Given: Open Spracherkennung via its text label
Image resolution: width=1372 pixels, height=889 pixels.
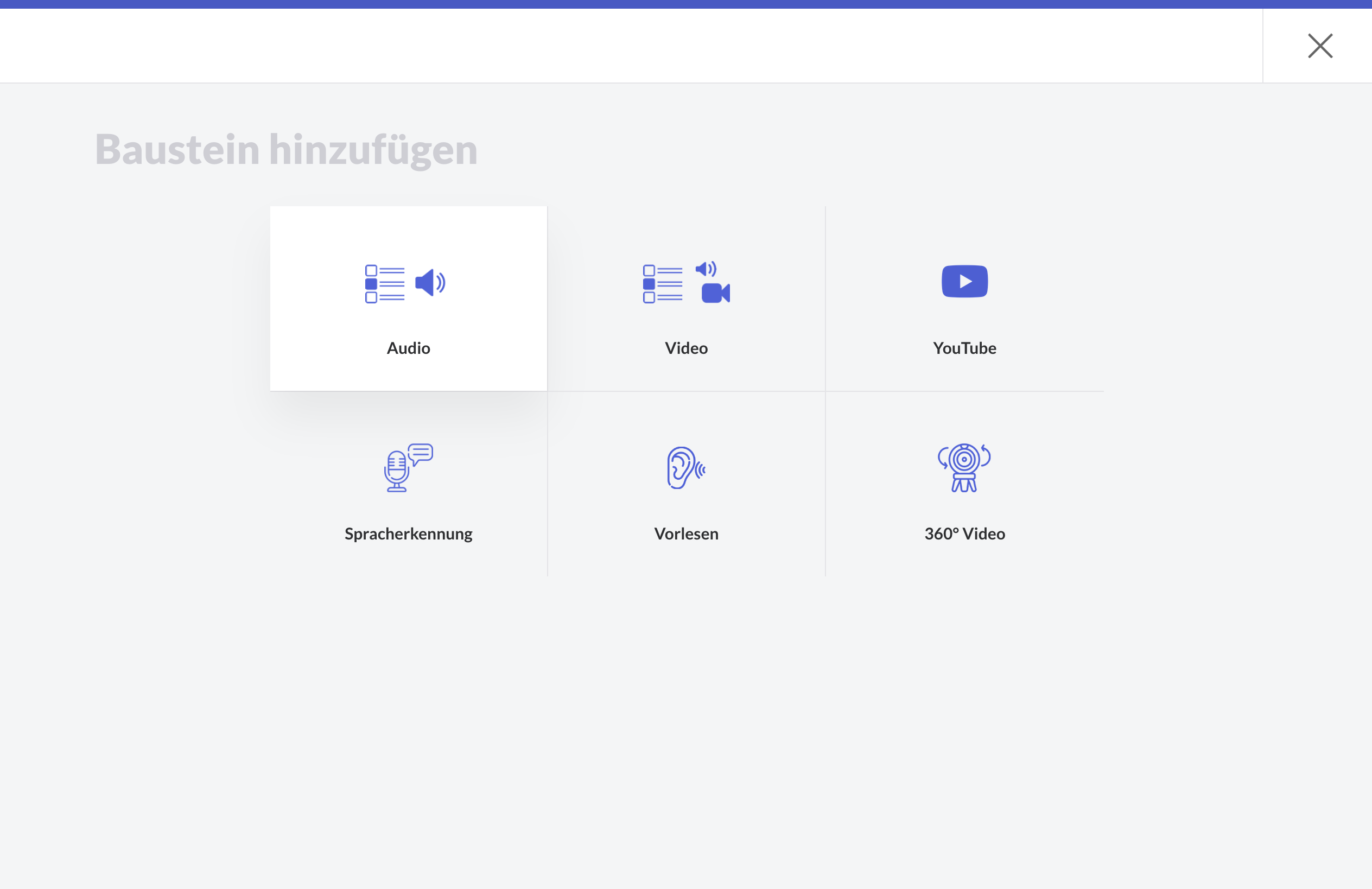Looking at the screenshot, I should pos(408,534).
